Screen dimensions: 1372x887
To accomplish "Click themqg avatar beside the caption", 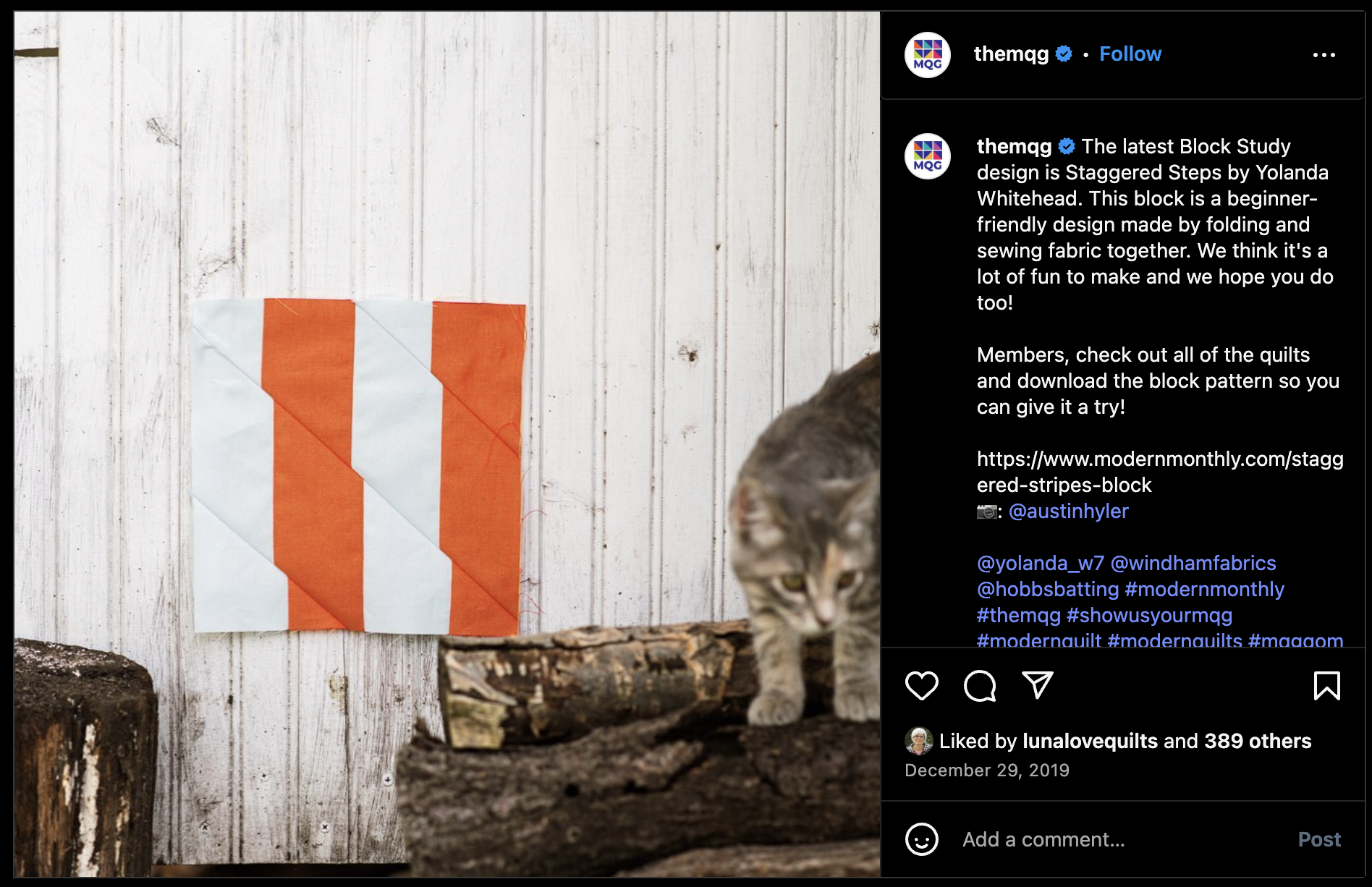I will click(x=927, y=156).
